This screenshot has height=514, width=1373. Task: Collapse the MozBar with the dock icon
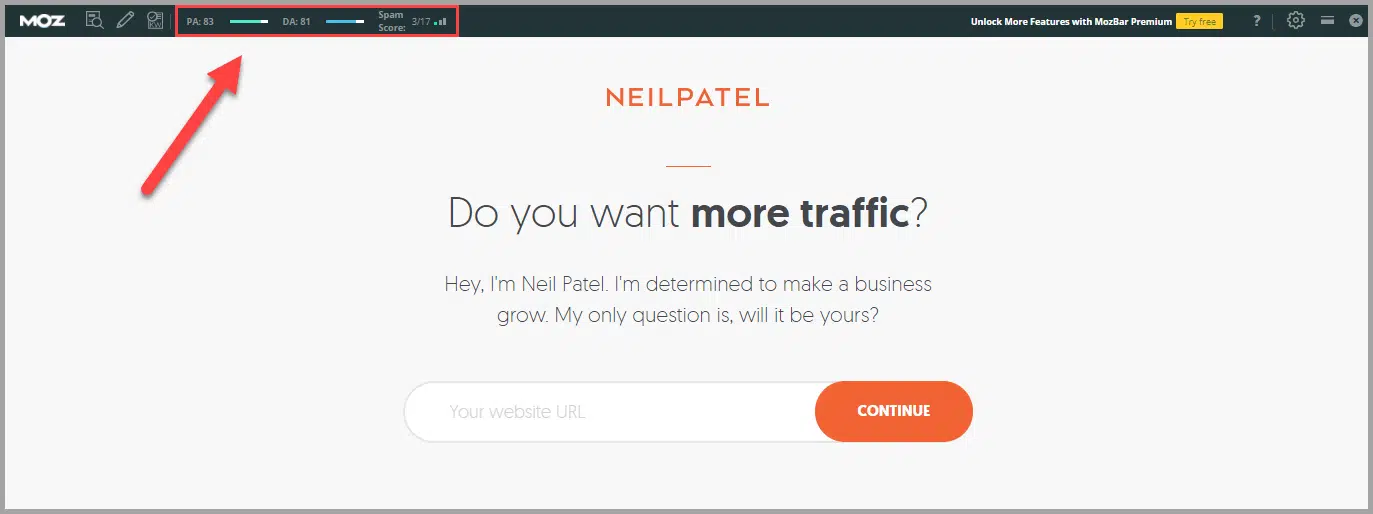click(x=1327, y=20)
